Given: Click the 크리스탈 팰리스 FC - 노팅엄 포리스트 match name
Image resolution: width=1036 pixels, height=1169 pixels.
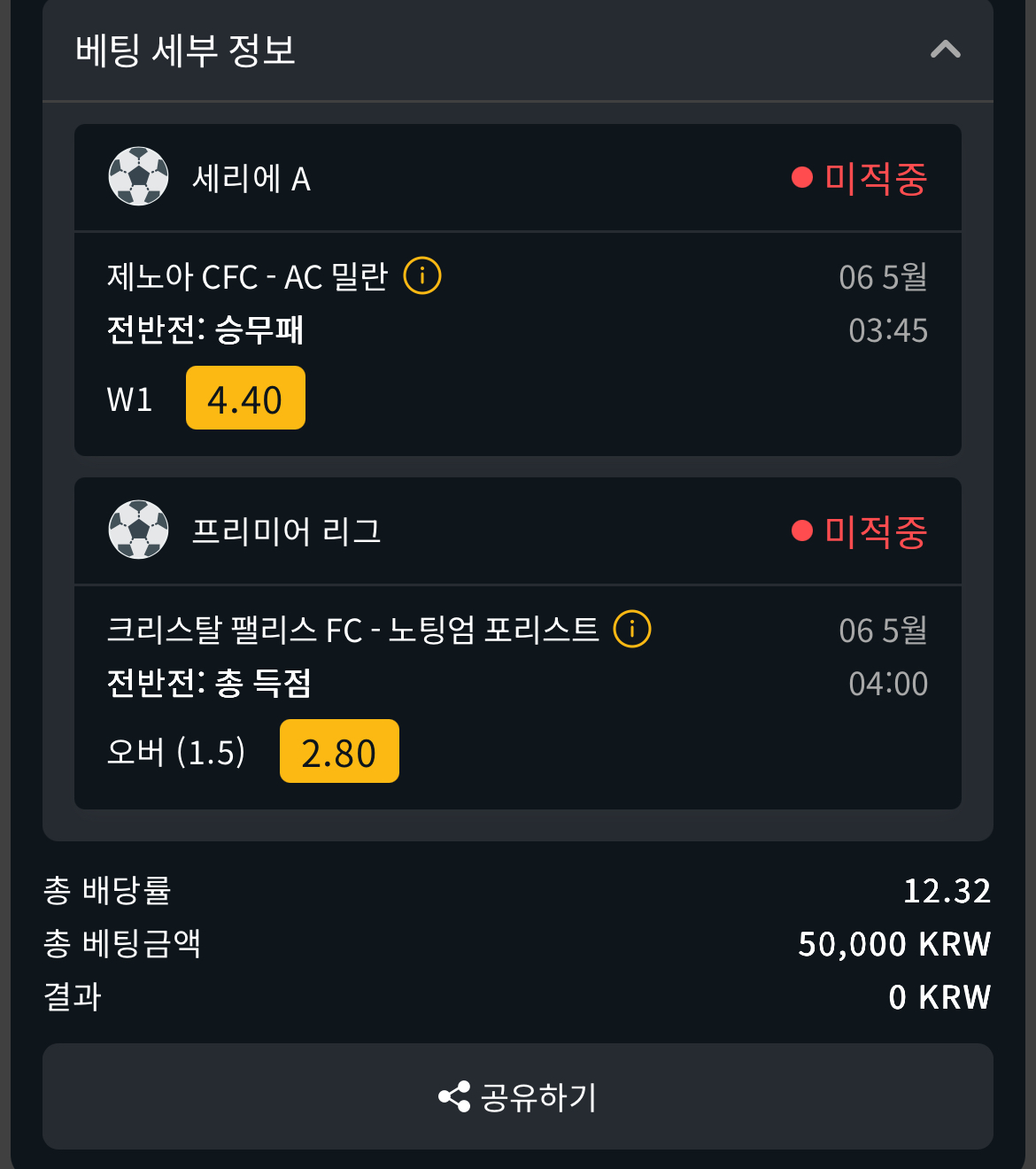Looking at the screenshot, I should tap(352, 631).
